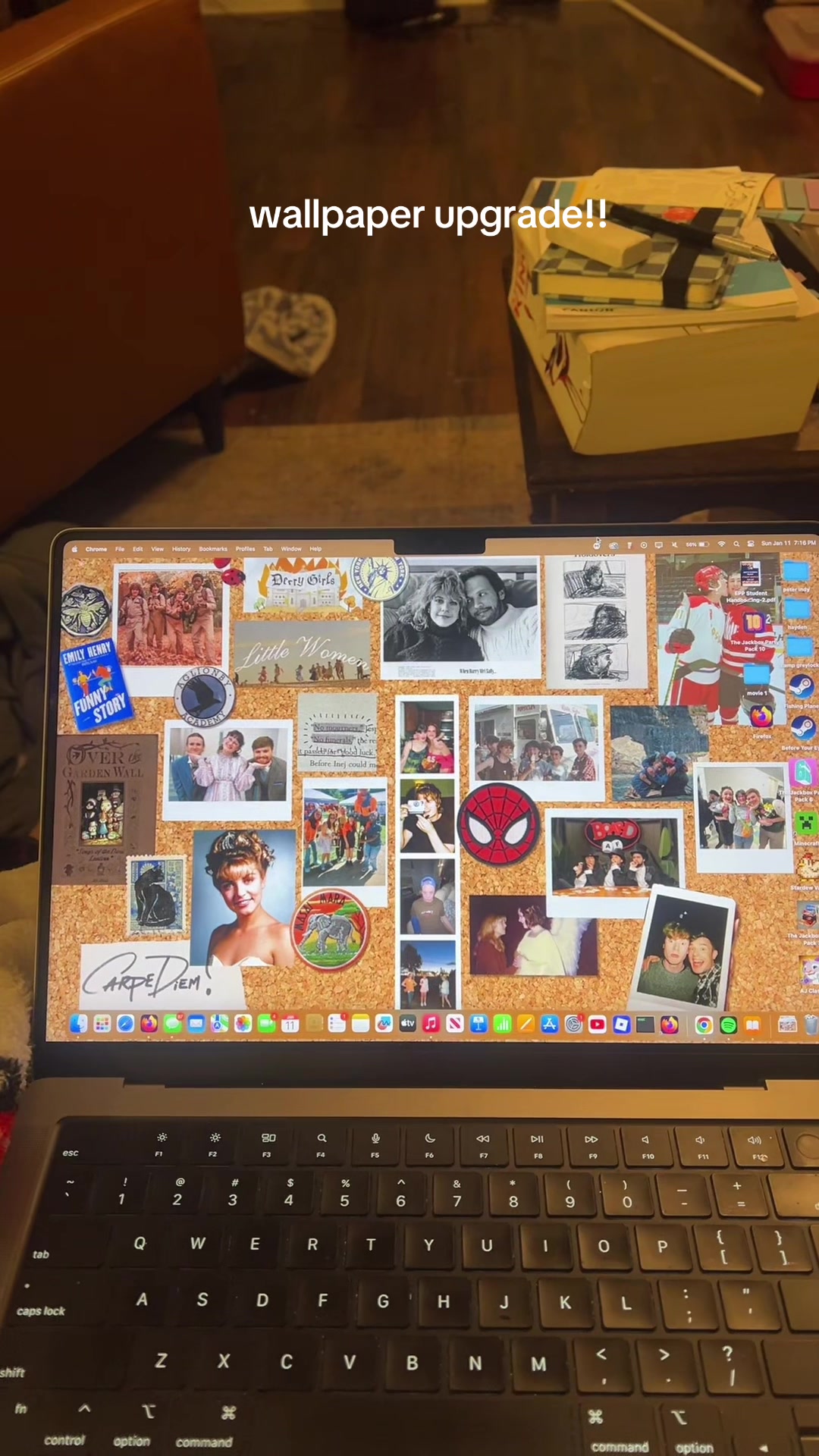The height and width of the screenshot is (1456, 819).
Task: Open Photos app in the Dock
Action: point(243,1024)
